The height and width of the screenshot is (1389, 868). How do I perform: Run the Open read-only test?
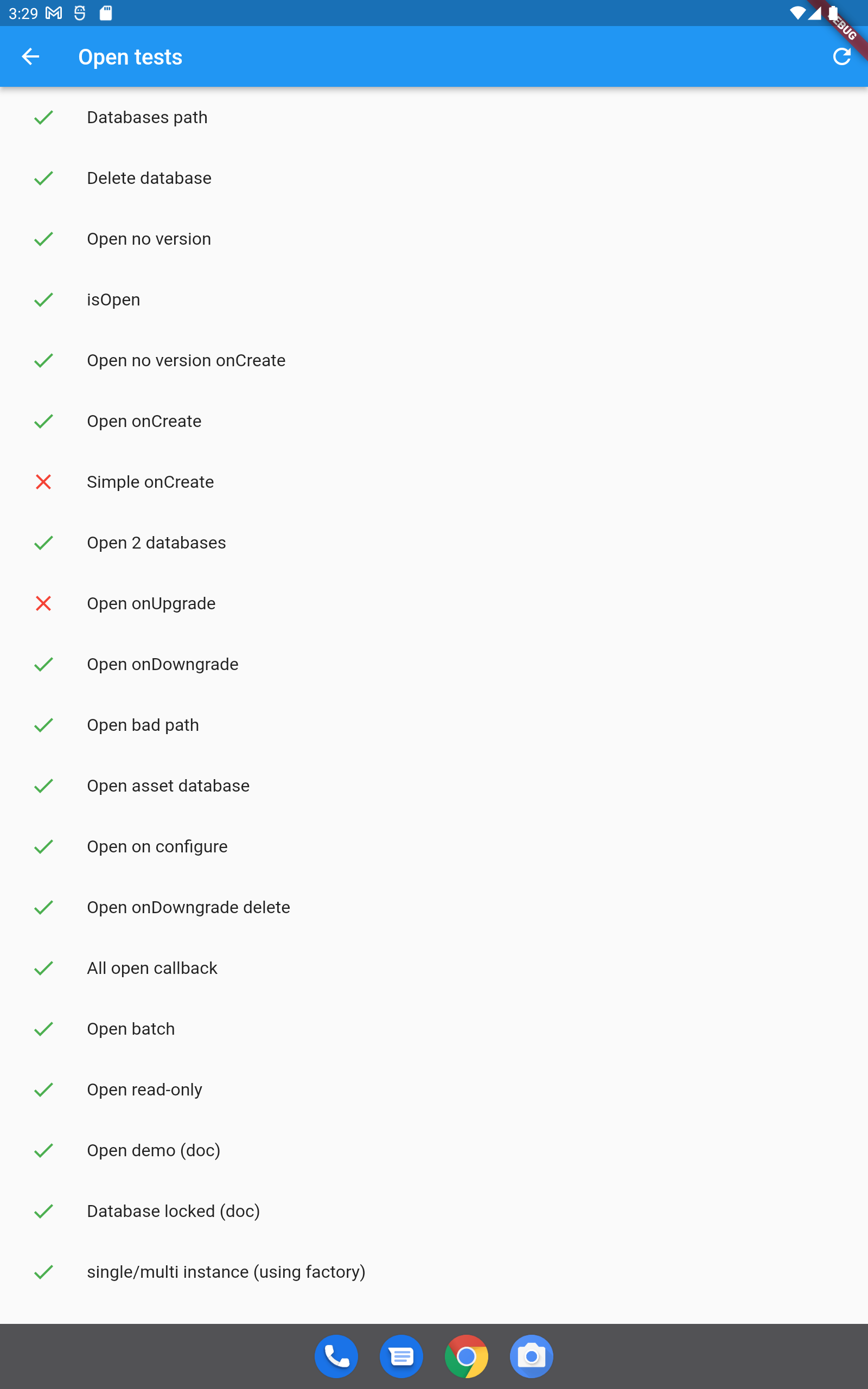pyautogui.click(x=144, y=1089)
